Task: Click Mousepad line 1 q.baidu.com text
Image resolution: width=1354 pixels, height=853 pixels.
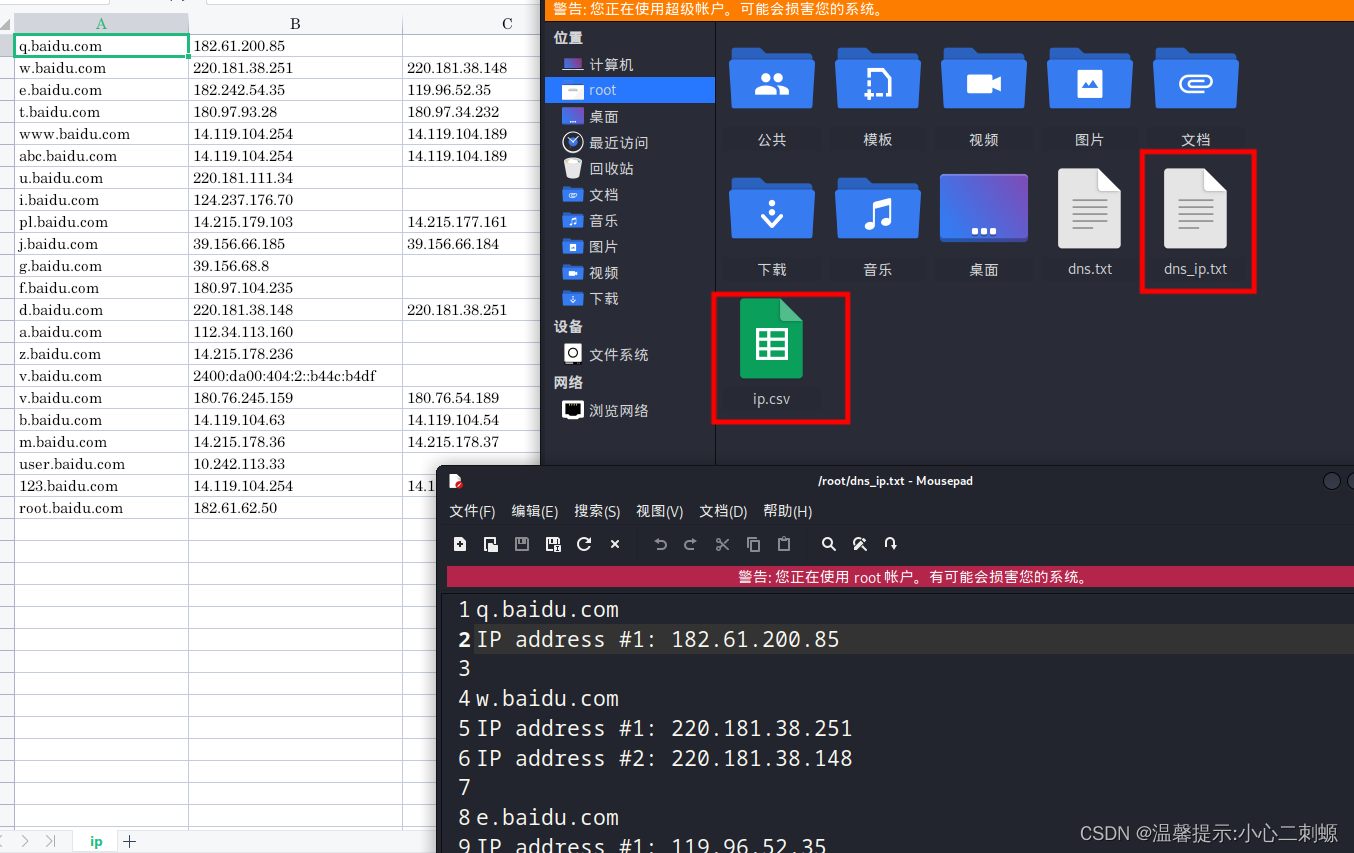Action: coord(547,609)
